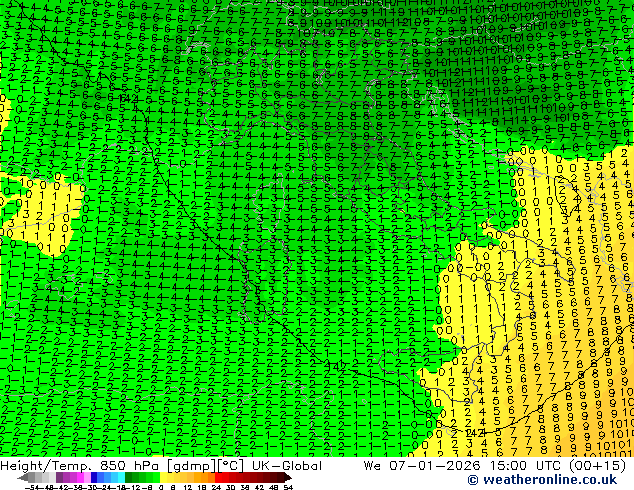Click the '15:00 UTC' time text
634x490 pixels.
526,466
